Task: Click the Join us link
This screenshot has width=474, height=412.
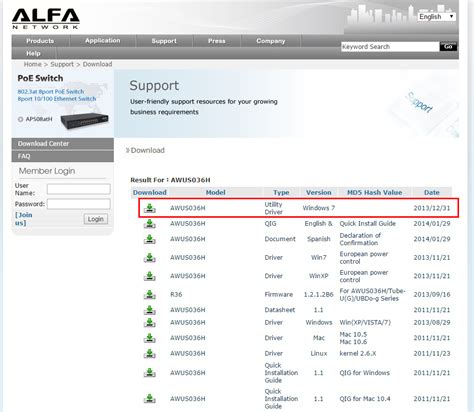Action: coord(24,219)
